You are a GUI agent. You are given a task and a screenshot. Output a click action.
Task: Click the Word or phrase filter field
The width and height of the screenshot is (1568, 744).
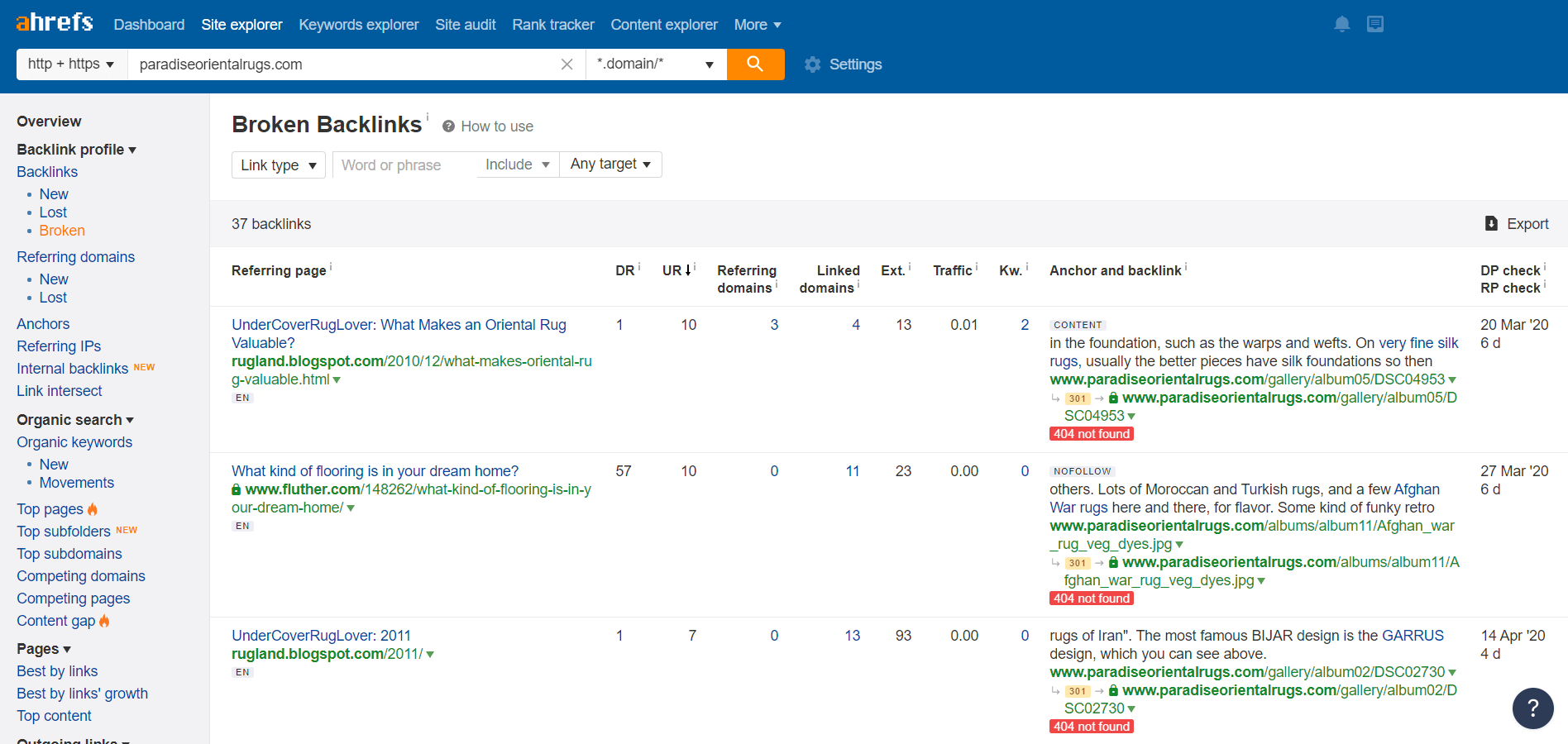(x=405, y=165)
